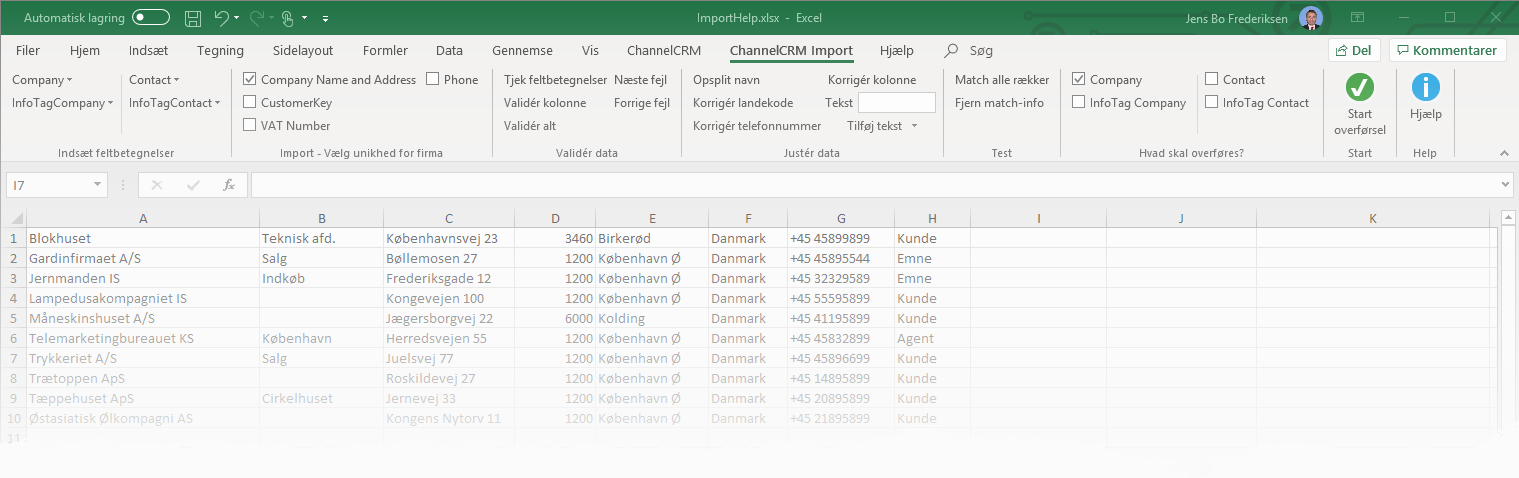Open the Company field label dropdown
Viewport: 1519px width, 478px height.
(42, 80)
